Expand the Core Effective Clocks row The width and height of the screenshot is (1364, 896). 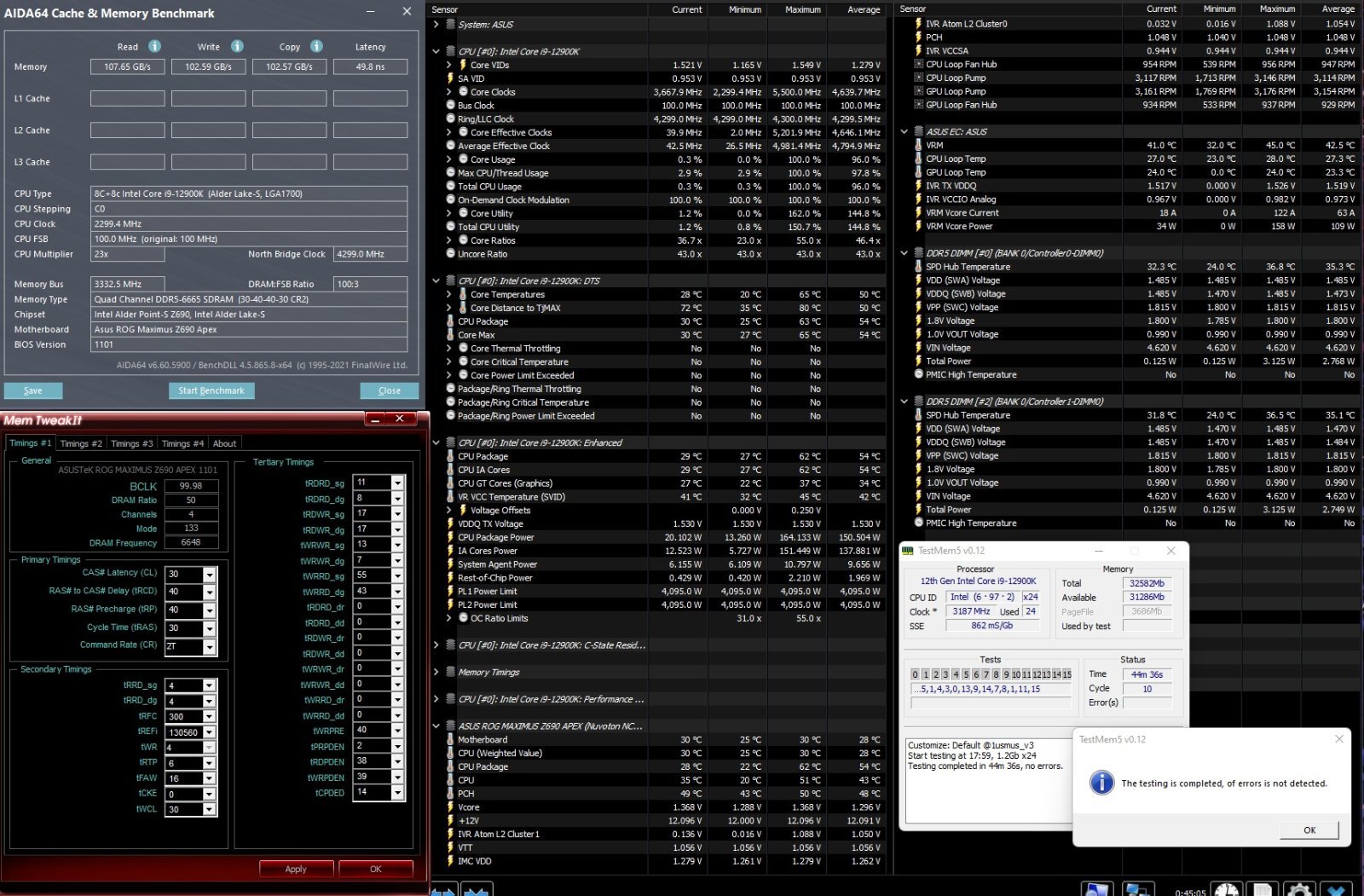[449, 132]
